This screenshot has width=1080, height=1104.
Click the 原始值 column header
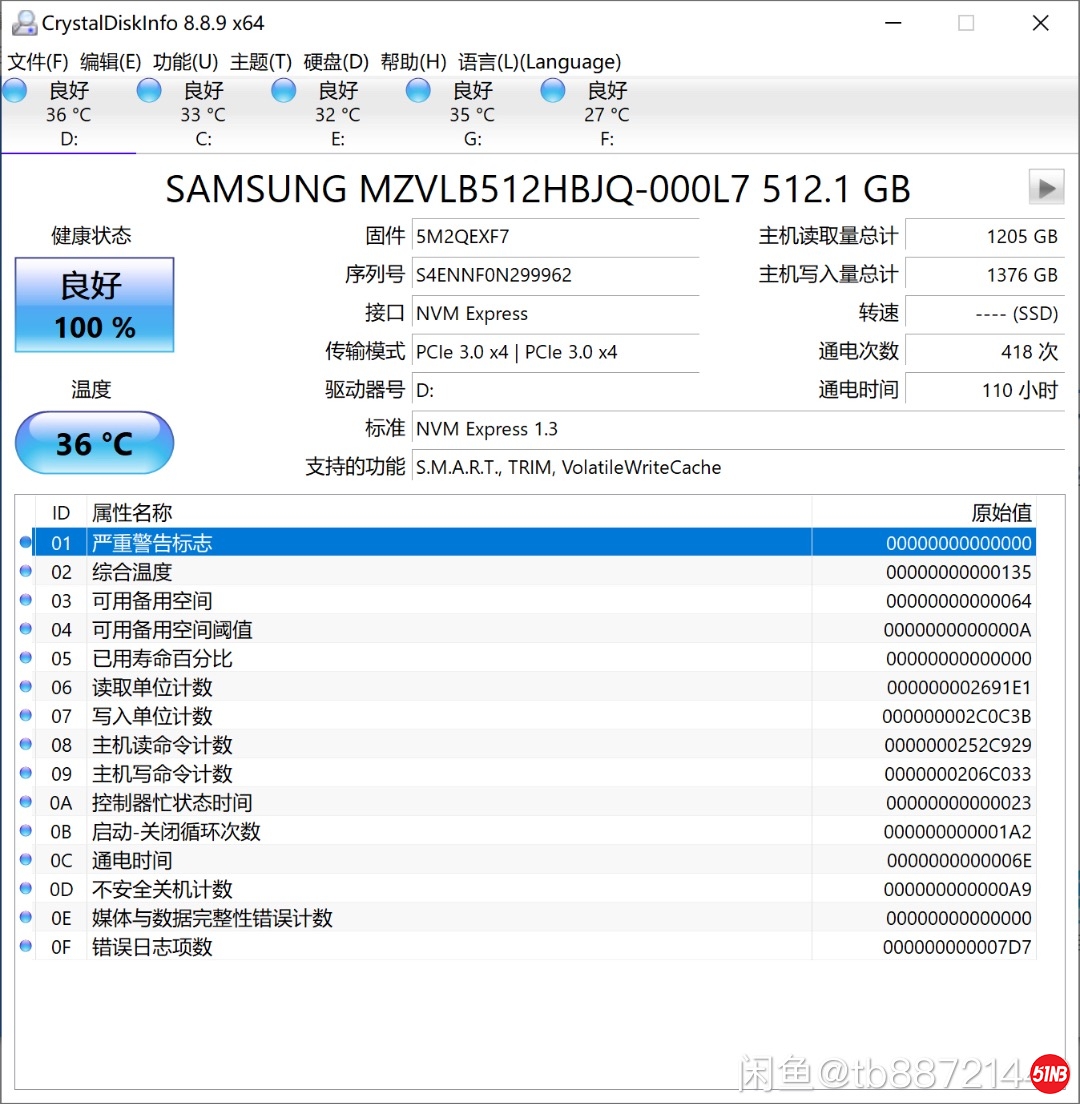[x=924, y=513]
